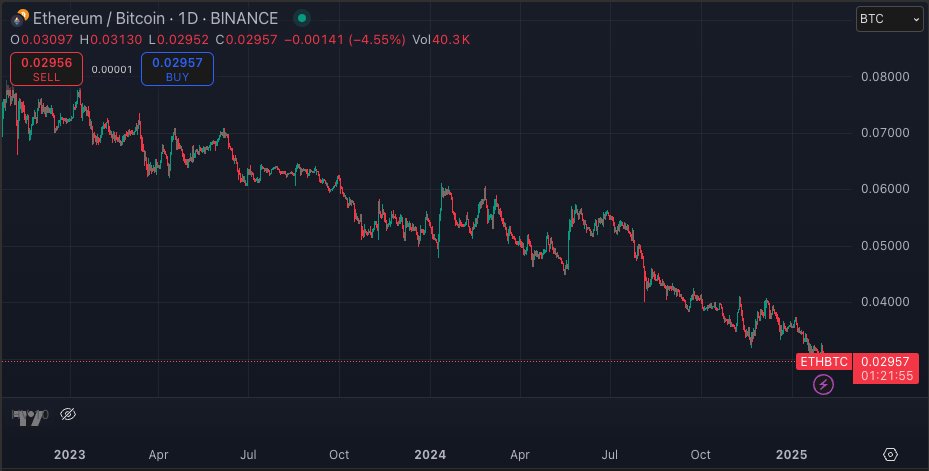Click the 2025 label on time axis
This screenshot has width=929, height=471.
pos(792,455)
